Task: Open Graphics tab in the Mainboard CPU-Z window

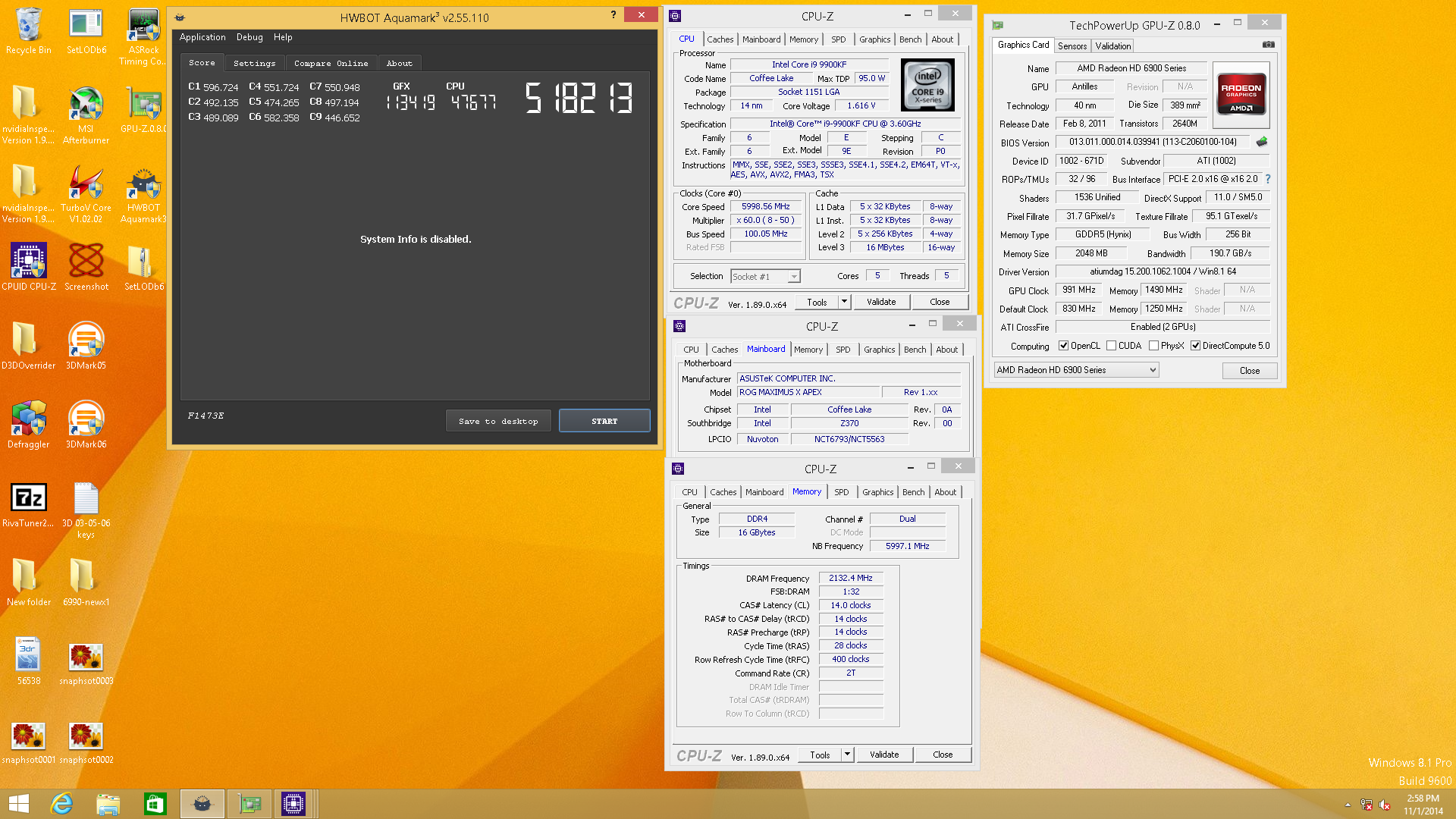Action: point(879,350)
